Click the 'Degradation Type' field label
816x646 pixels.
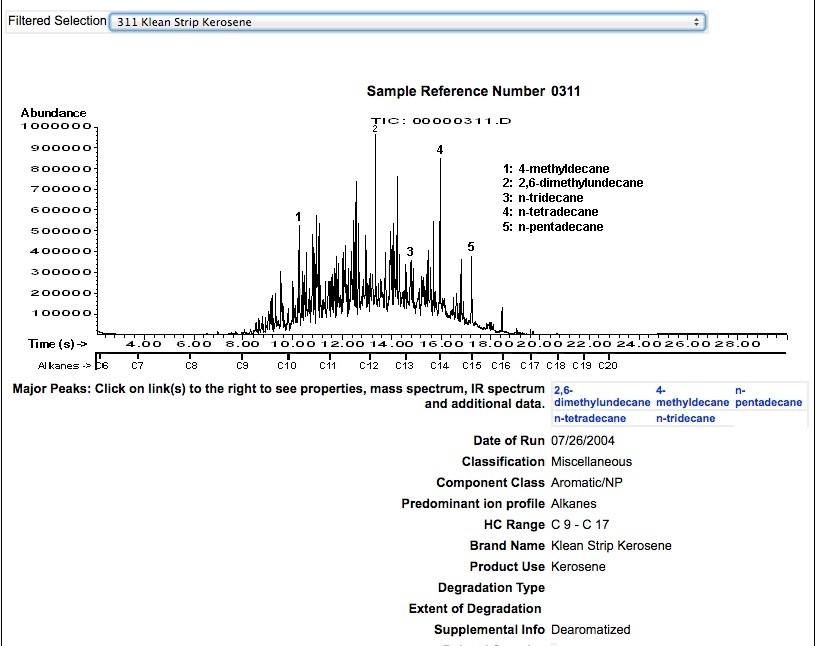(x=491, y=588)
